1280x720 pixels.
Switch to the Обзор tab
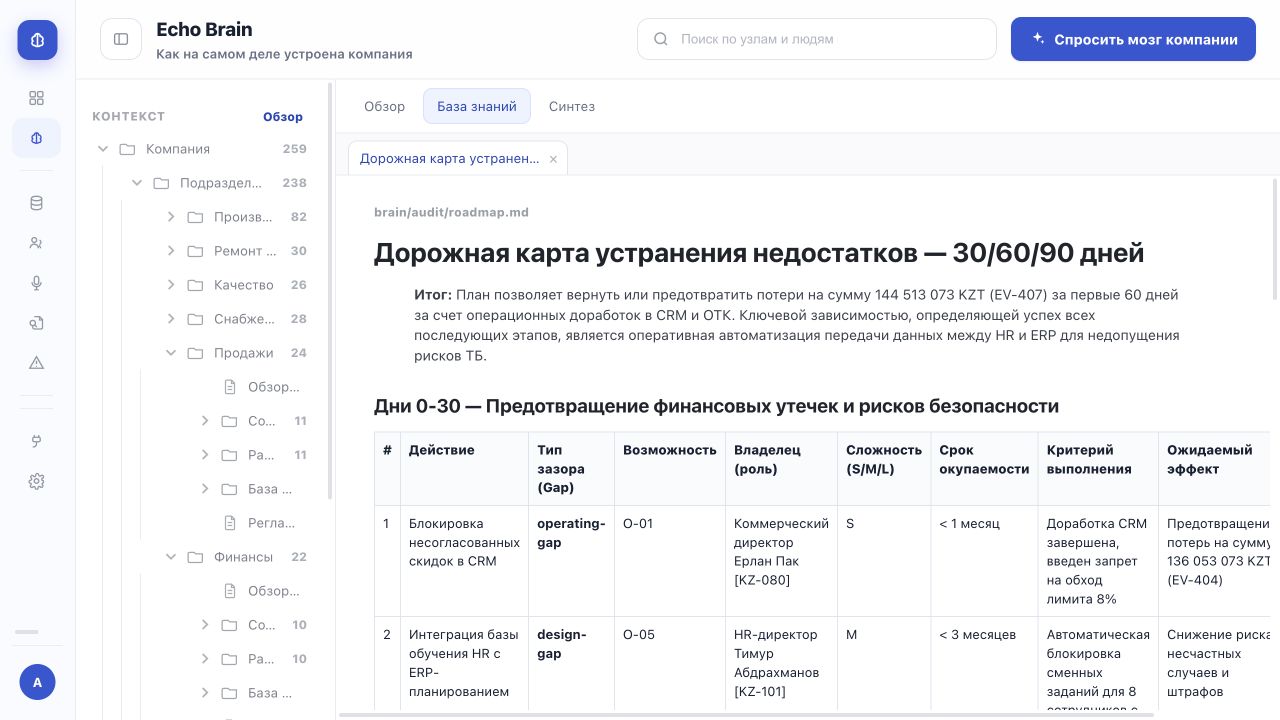pyautogui.click(x=384, y=106)
